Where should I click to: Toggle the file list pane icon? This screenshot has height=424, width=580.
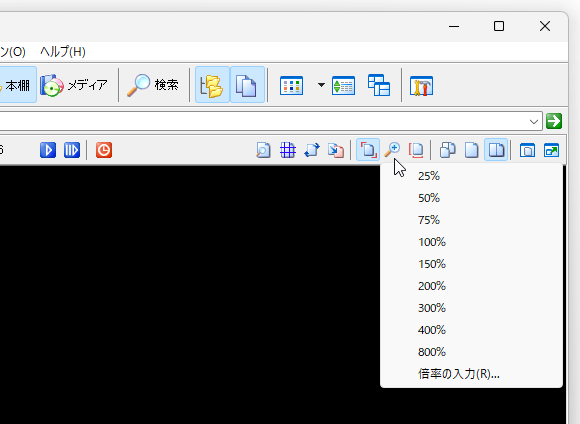pos(247,85)
